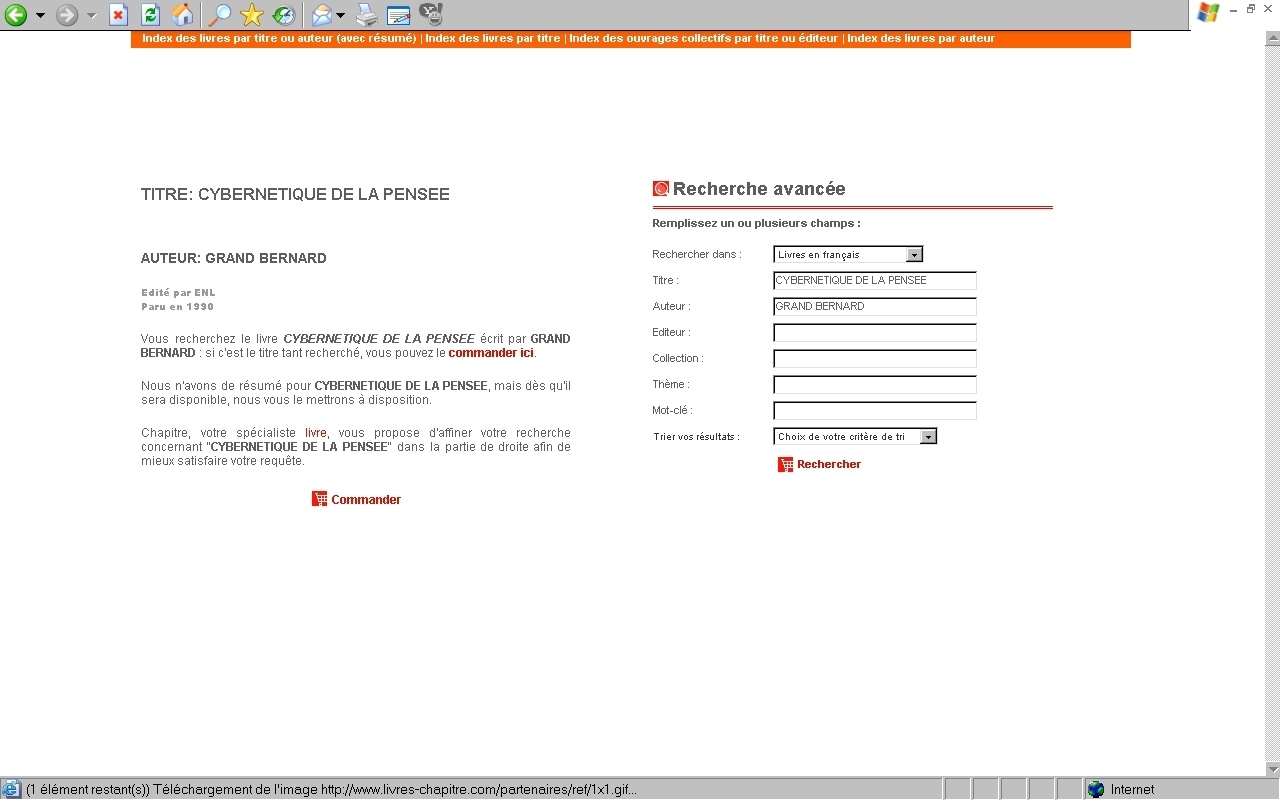Click the 'Remplissez un ou plusieurs champs' text
Viewport: 1280px width, 800px height.
click(x=756, y=223)
